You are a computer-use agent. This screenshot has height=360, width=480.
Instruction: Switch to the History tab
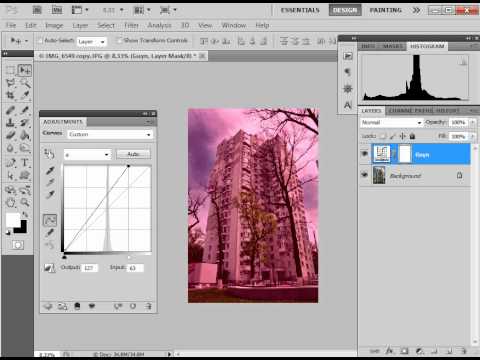pyautogui.click(x=448, y=110)
